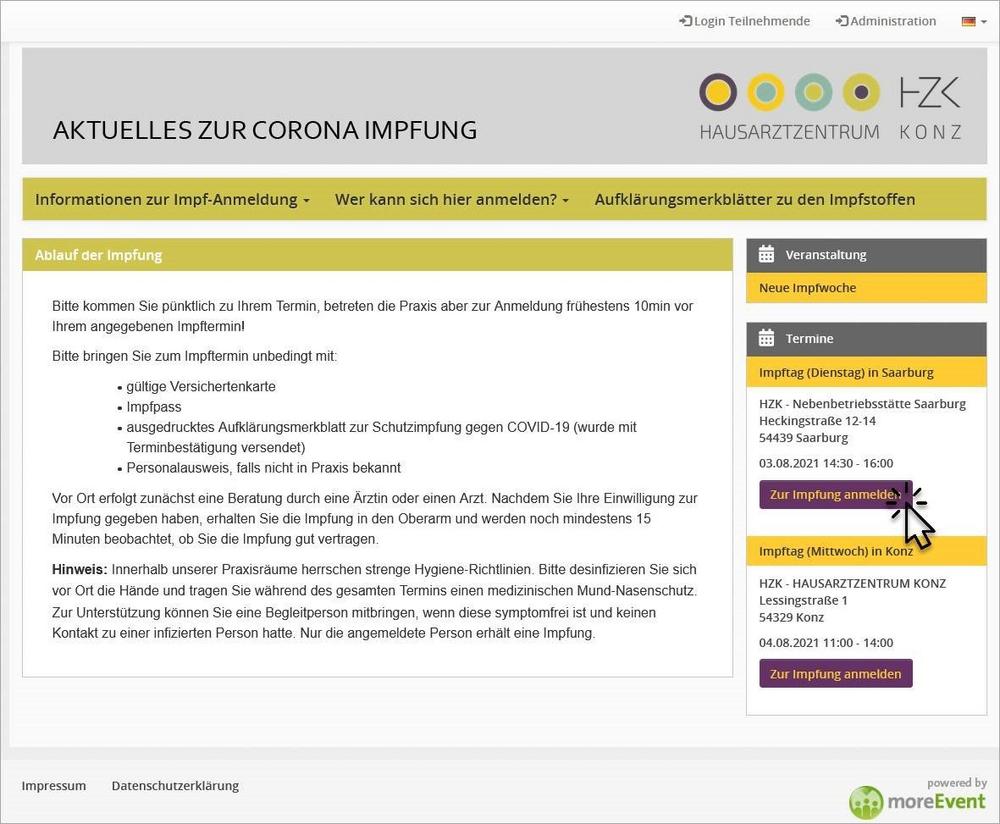Click the Impfpass list item
The width and height of the screenshot is (1000, 824).
154,407
